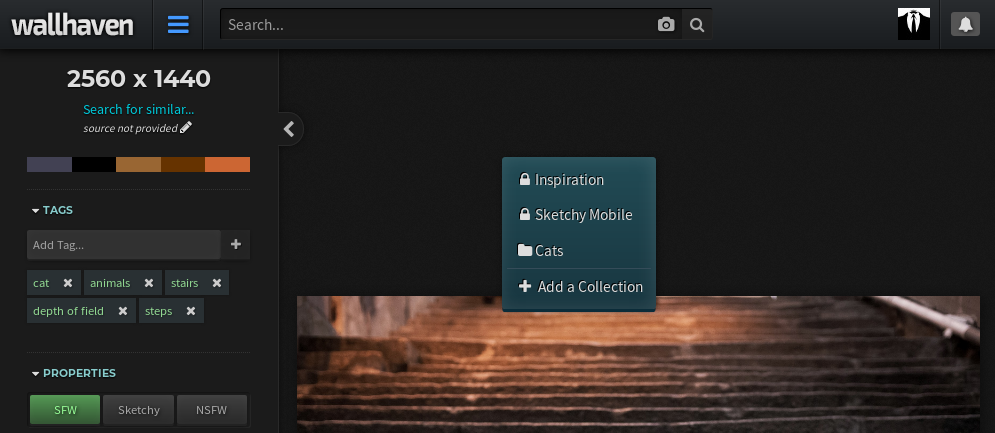Open the cat tag link
The image size is (995, 433).
pyautogui.click(x=41, y=283)
